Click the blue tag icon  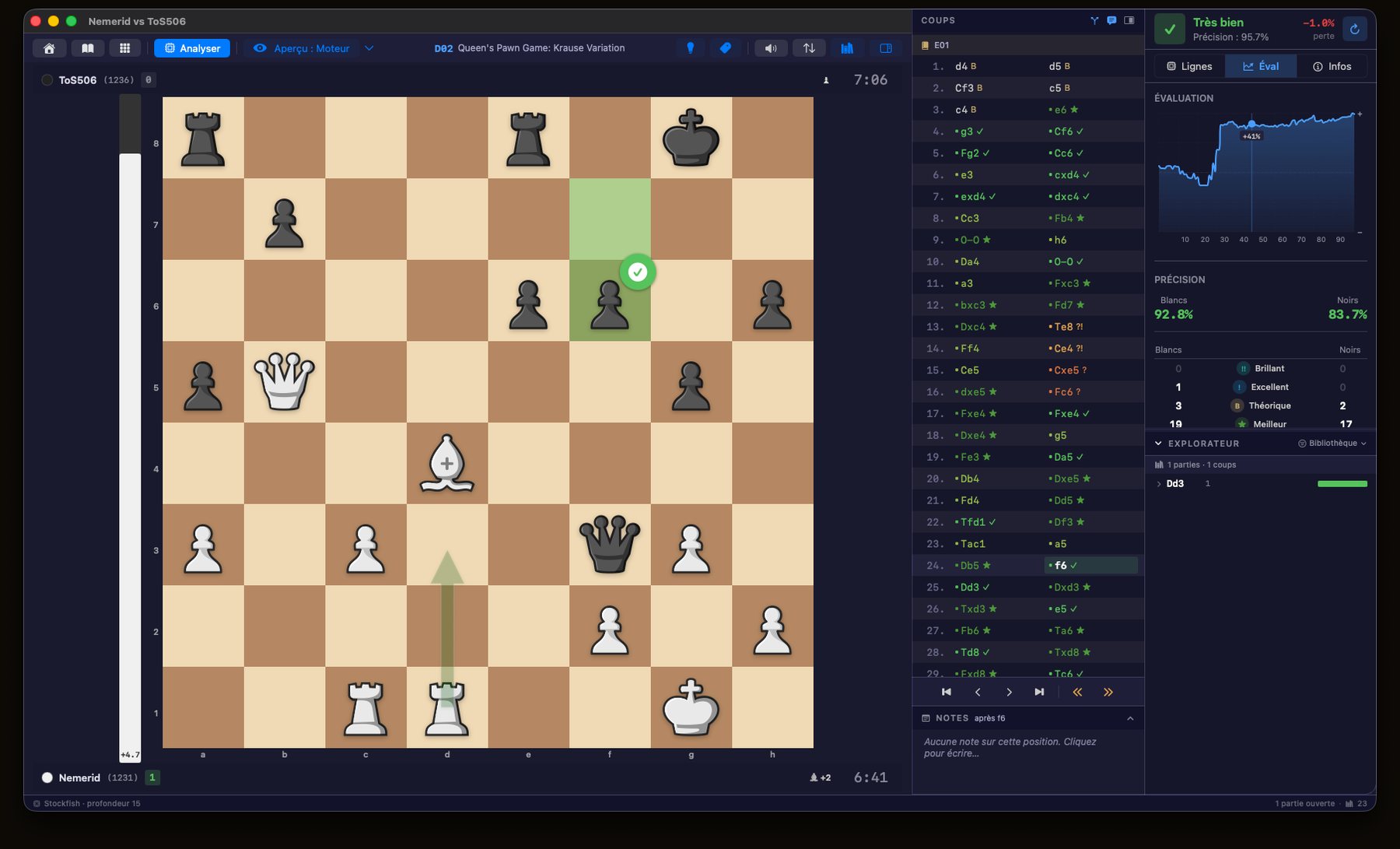(725, 48)
